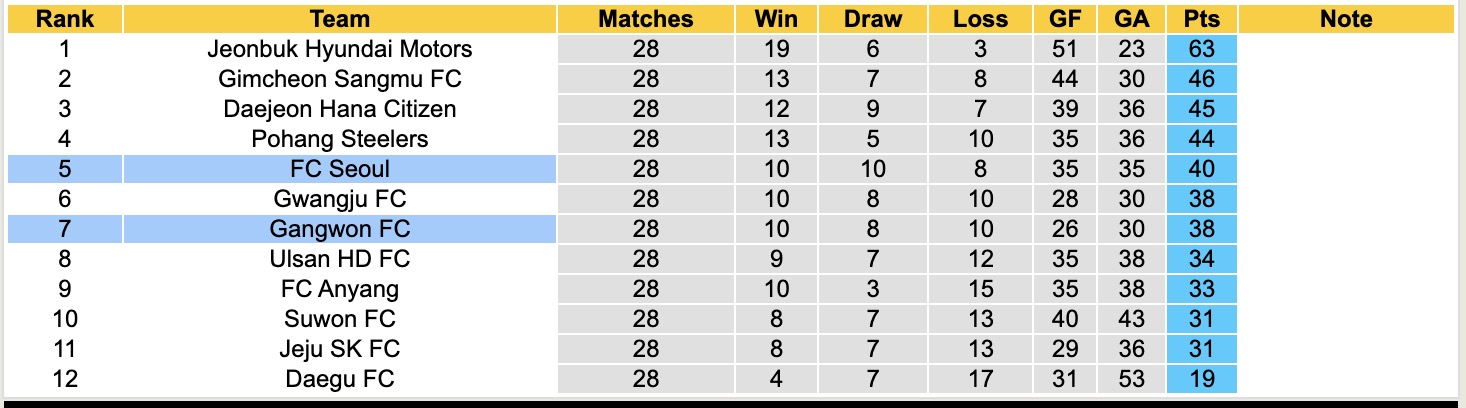1466x408 pixels.
Task: Click the Team column header
Action: (340, 18)
